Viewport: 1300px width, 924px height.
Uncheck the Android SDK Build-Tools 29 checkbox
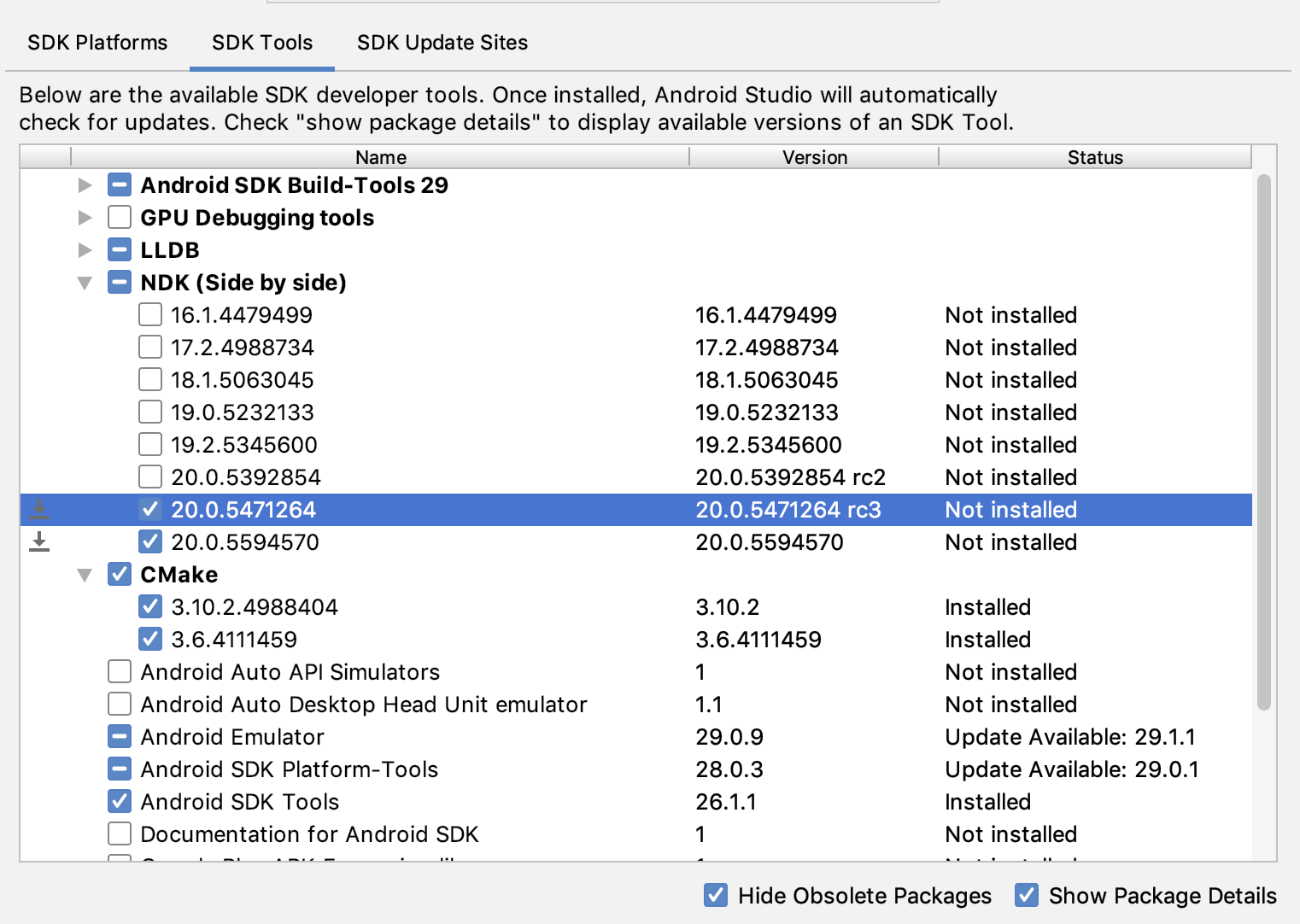pyautogui.click(x=119, y=184)
